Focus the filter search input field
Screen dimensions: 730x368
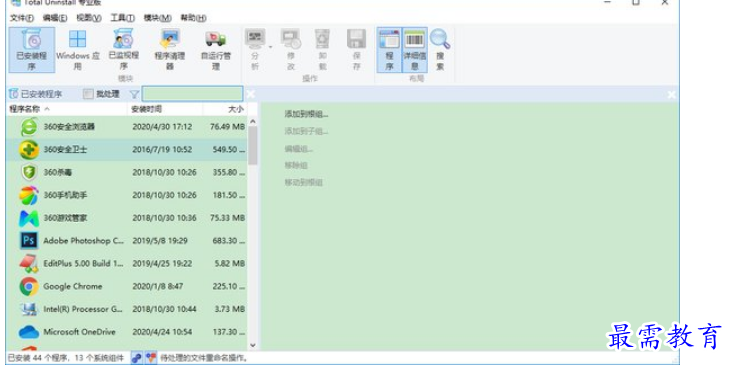192,94
